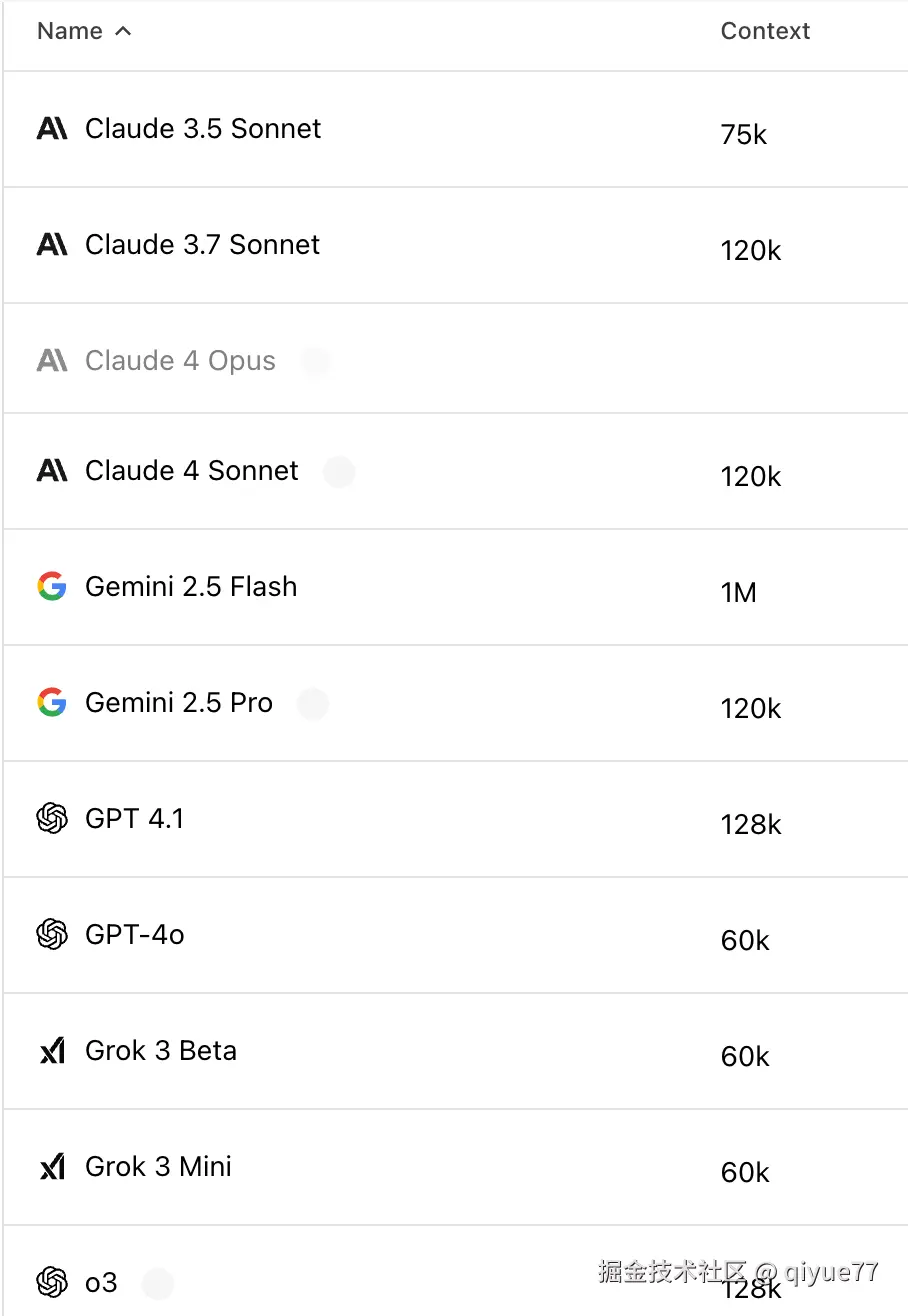908x1316 pixels.
Task: Click the gray Anthropic icon beside Claude 4 Opus
Action: coord(52,361)
